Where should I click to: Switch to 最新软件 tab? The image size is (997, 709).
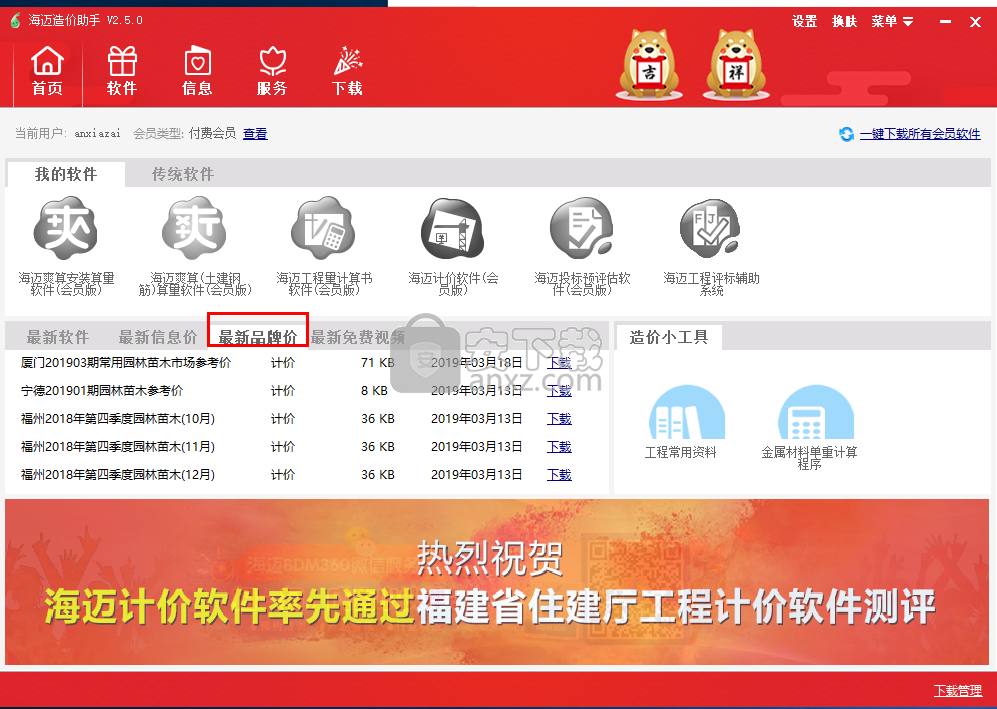57,337
